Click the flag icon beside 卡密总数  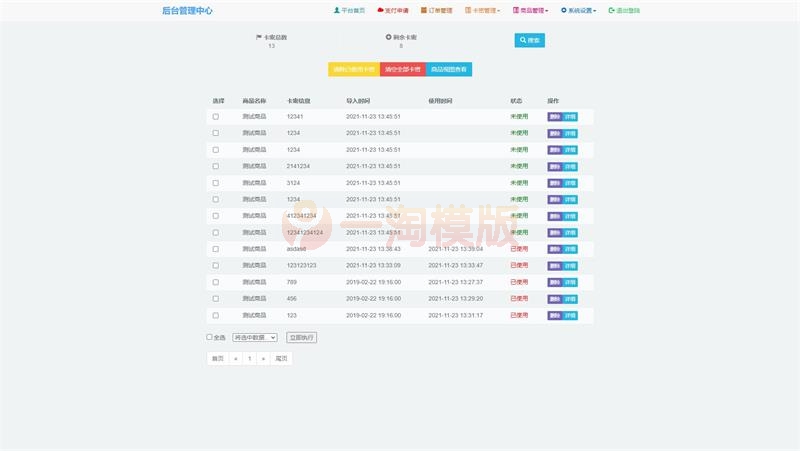(259, 37)
